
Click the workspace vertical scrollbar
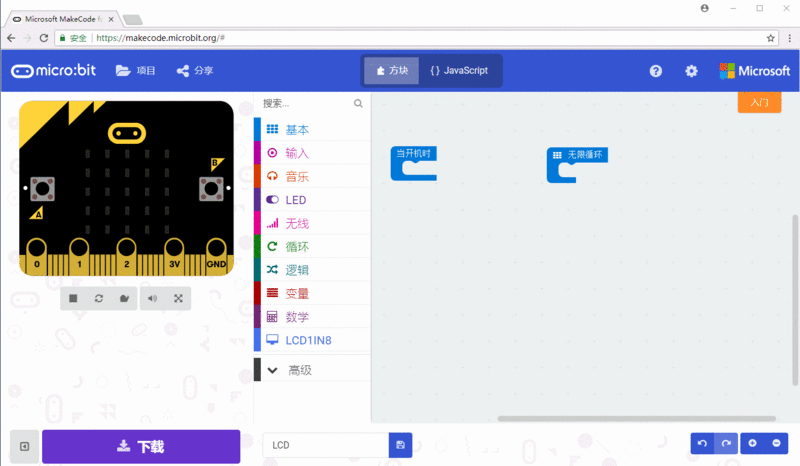(x=794, y=300)
